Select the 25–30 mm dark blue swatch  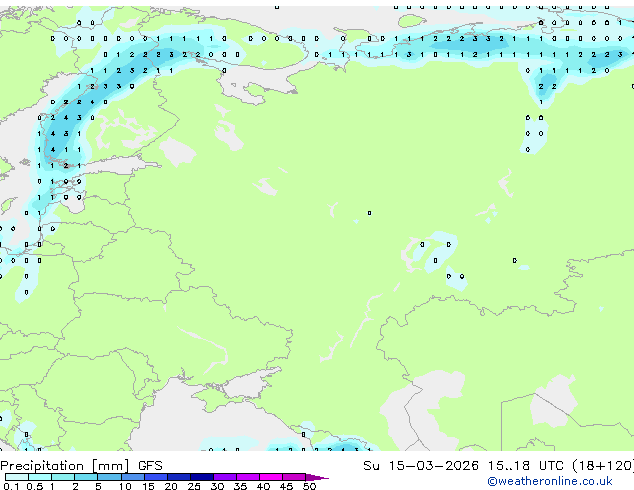tap(202, 477)
